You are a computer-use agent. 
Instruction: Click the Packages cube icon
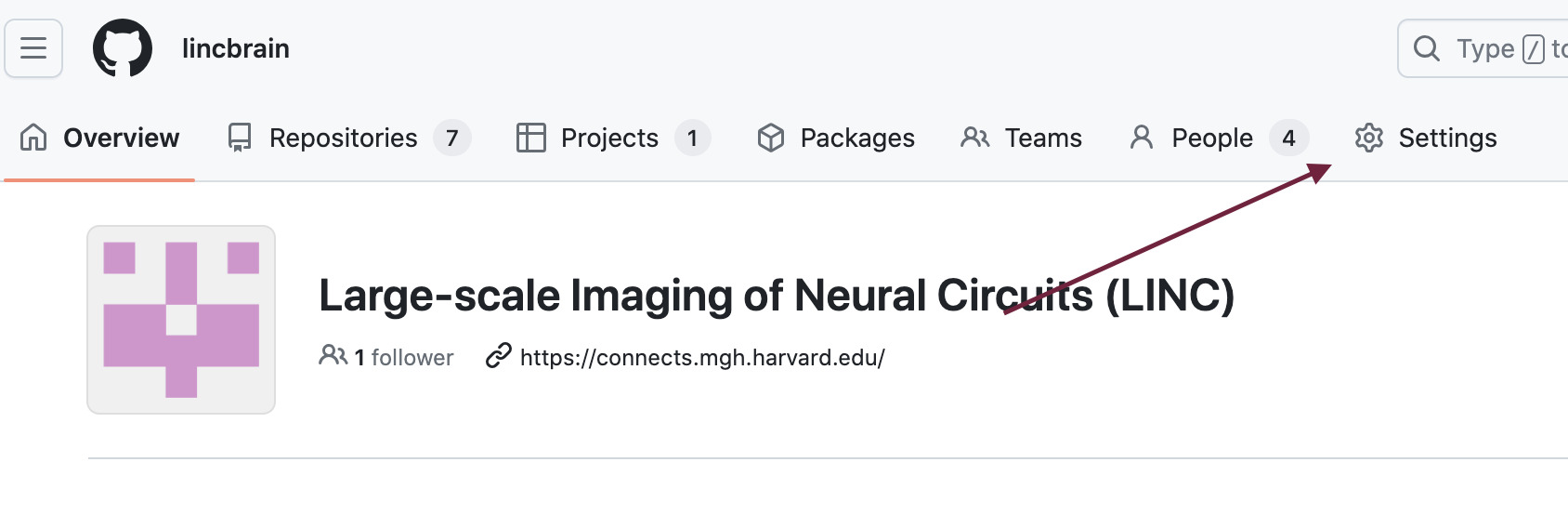[771, 138]
